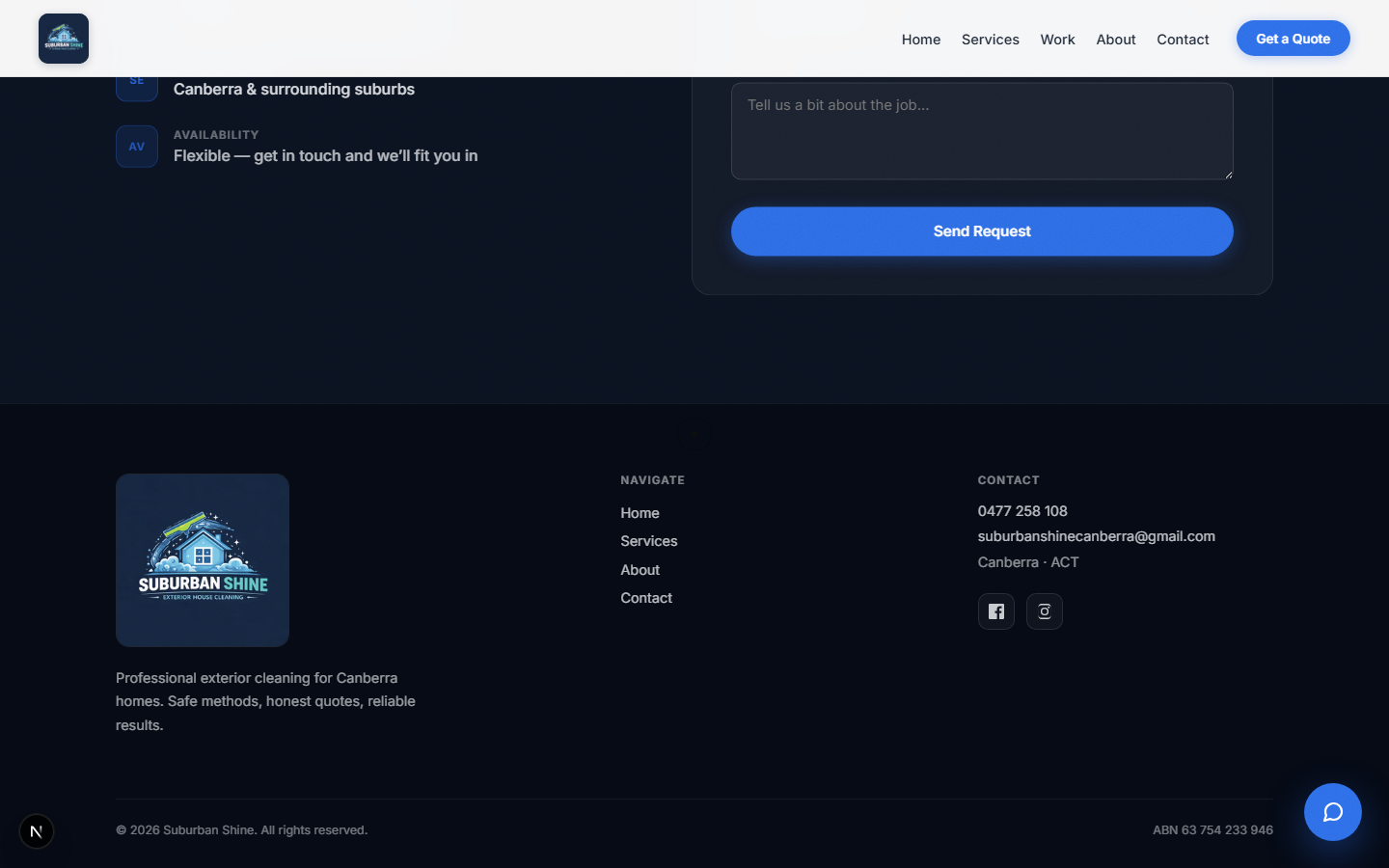Click the Get a Quote button

tap(1293, 38)
